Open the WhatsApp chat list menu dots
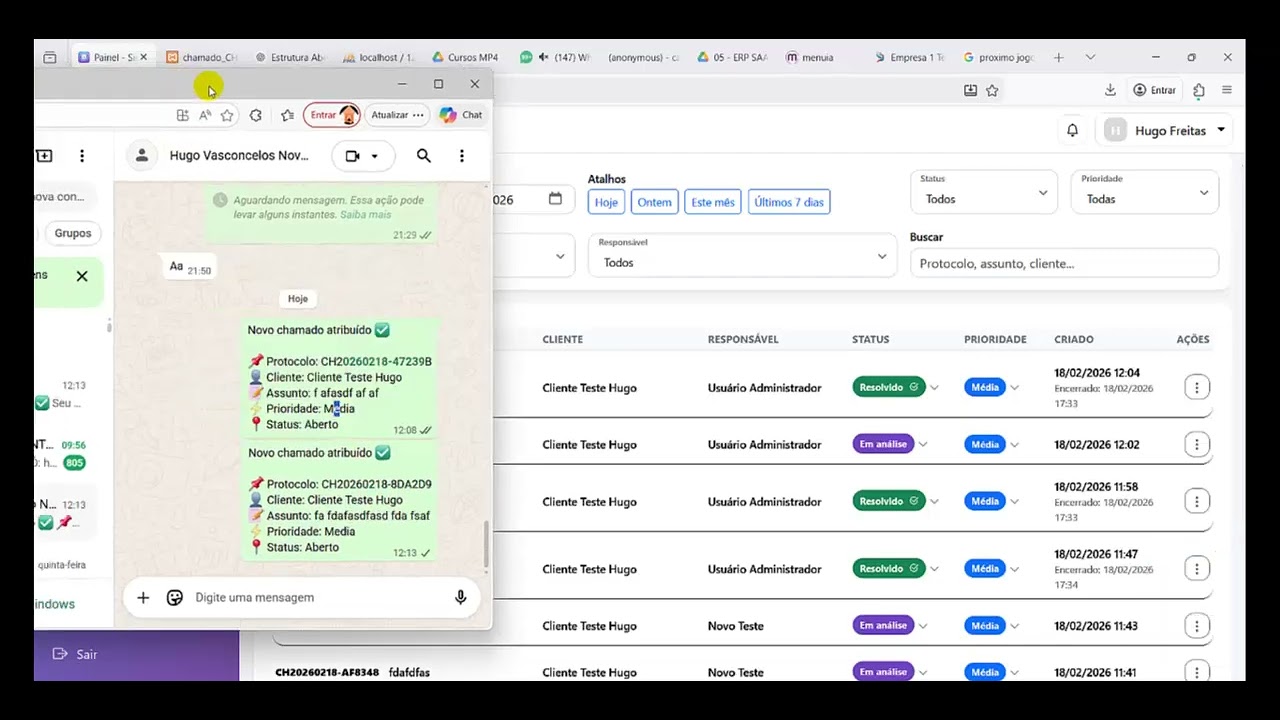Screen dimensions: 1280x720 (x=82, y=156)
